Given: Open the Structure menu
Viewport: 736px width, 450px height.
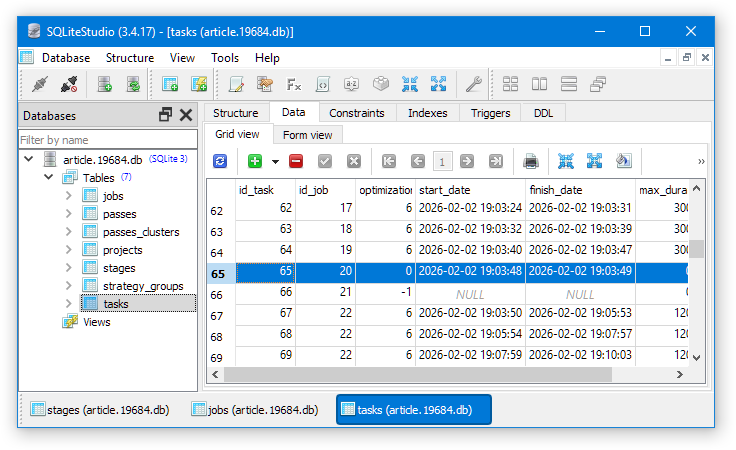Looking at the screenshot, I should [x=130, y=58].
